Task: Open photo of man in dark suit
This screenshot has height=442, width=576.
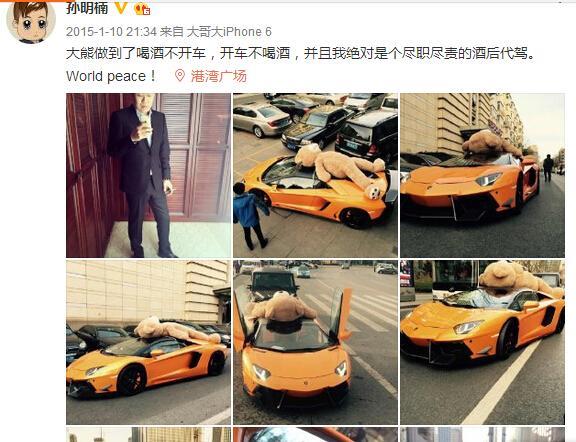Action: click(148, 175)
